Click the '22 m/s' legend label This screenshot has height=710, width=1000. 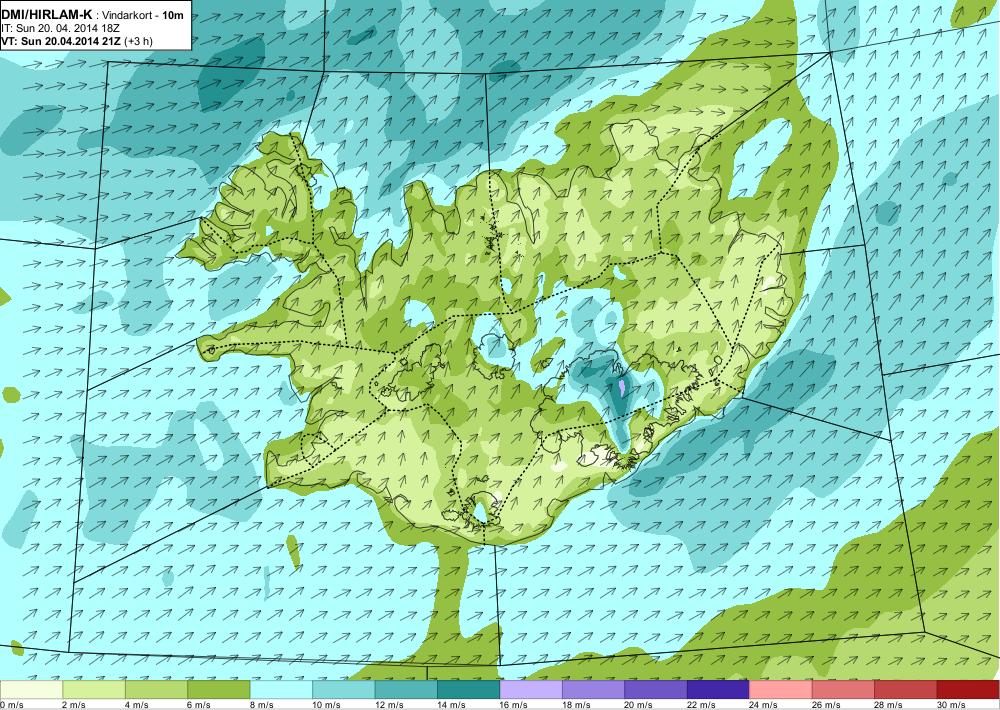click(701, 705)
